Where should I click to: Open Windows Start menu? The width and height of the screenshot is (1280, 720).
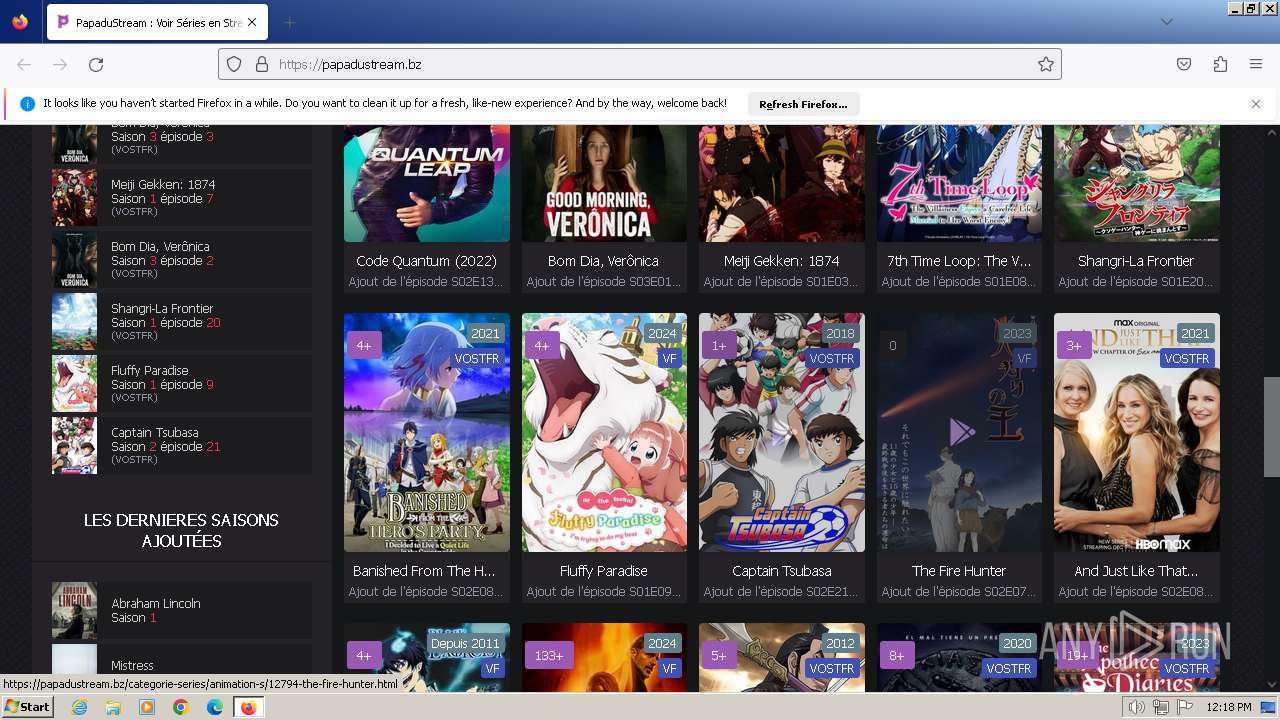pos(27,707)
